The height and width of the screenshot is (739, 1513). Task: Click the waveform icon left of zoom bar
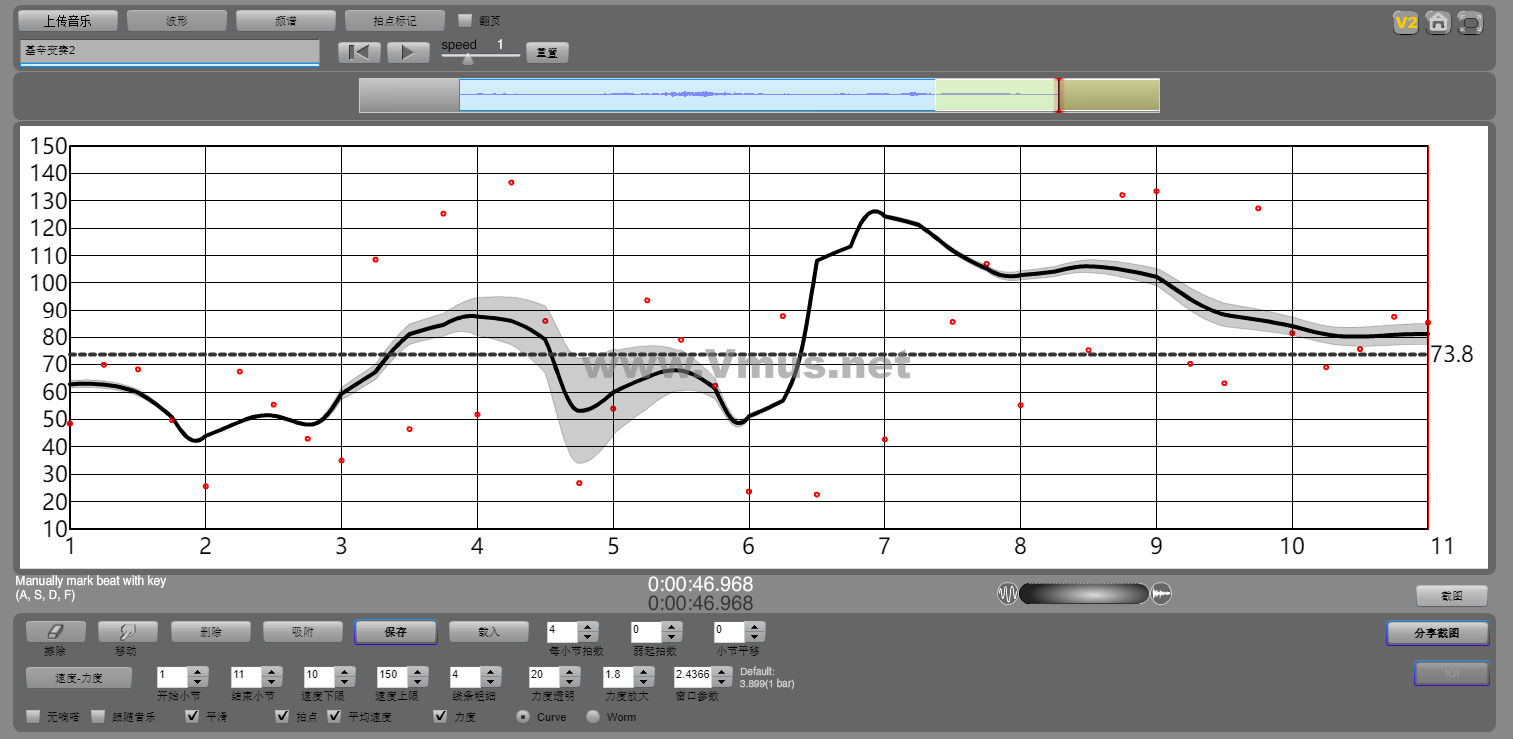point(1007,594)
